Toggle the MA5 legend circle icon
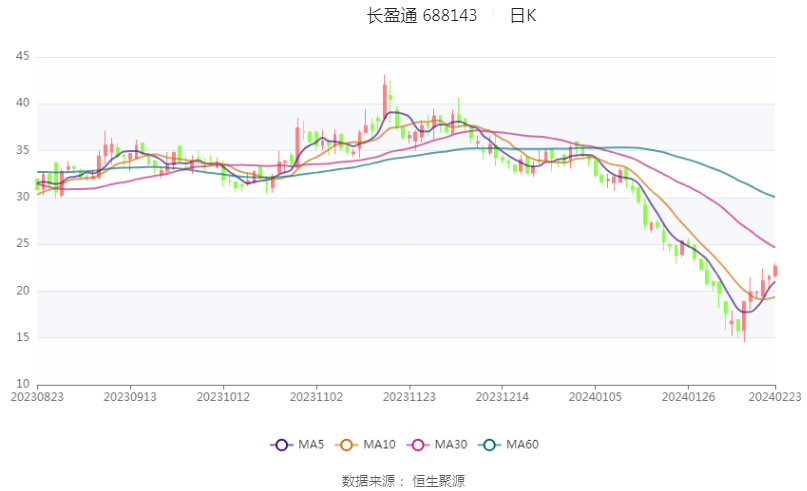807x491 pixels. point(281,445)
